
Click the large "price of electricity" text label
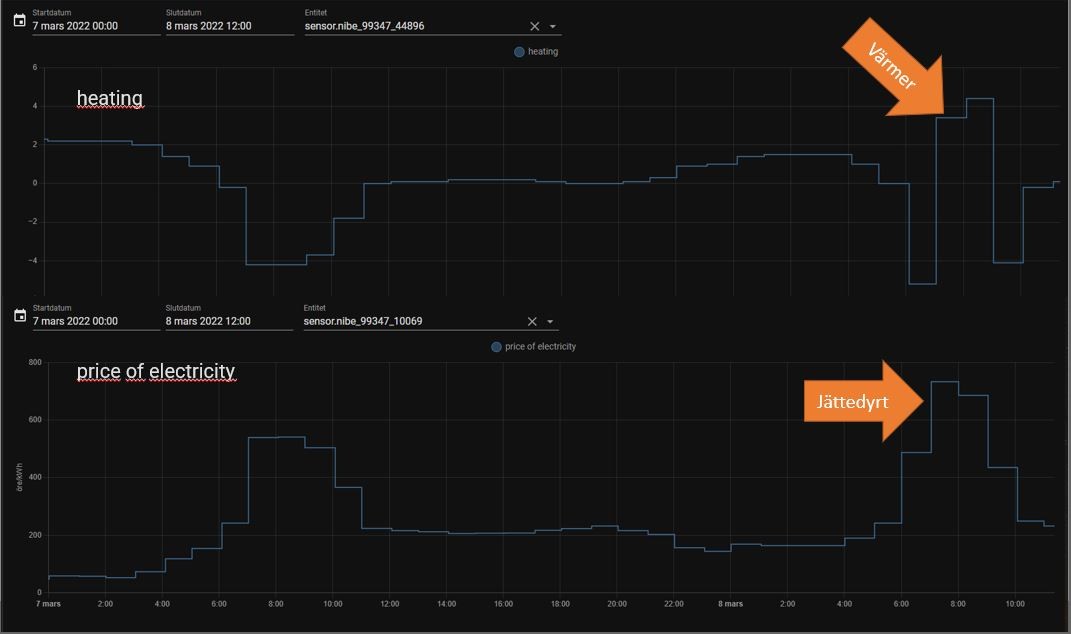[x=156, y=371]
